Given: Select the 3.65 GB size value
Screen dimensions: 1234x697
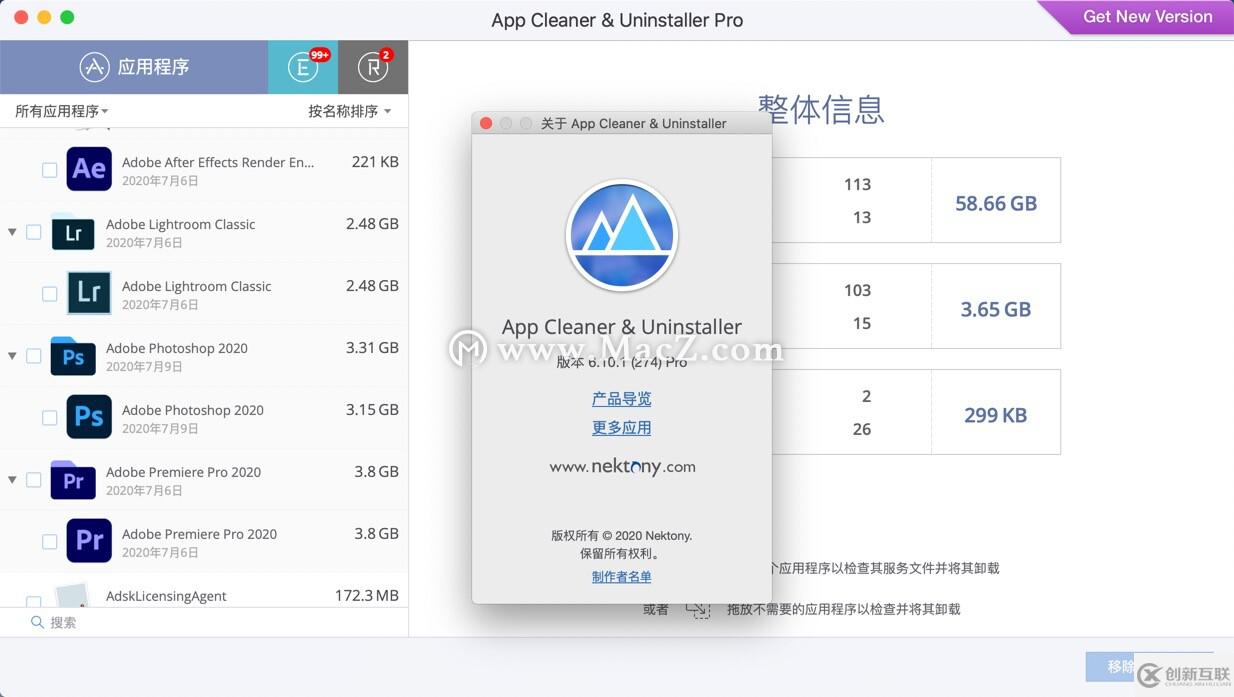Looking at the screenshot, I should [x=996, y=310].
